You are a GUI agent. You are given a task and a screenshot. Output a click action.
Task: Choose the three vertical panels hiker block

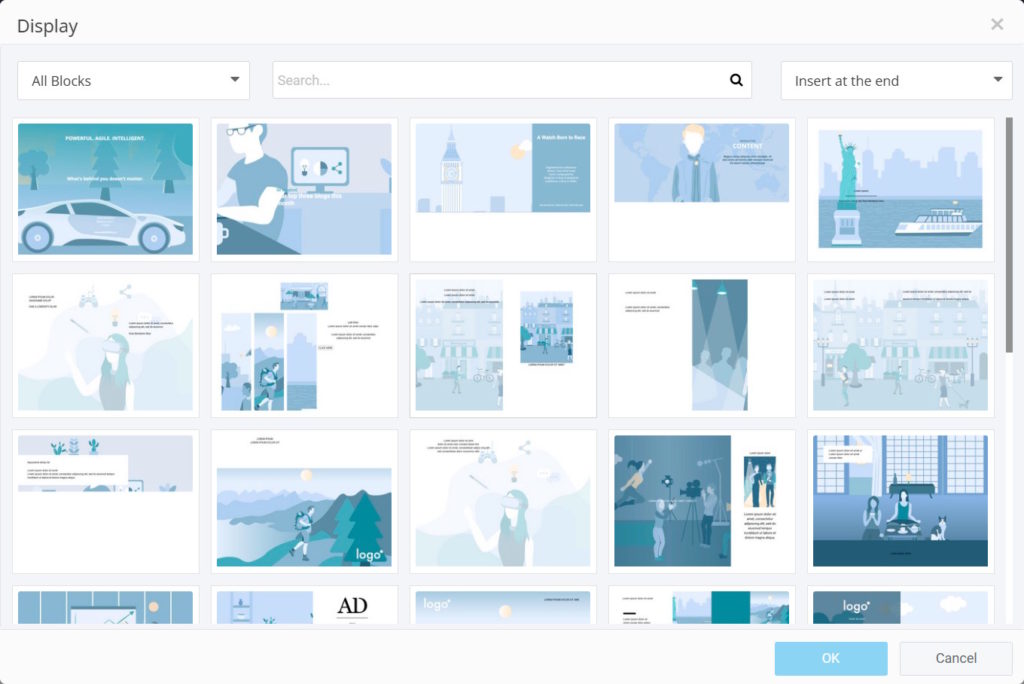point(304,346)
